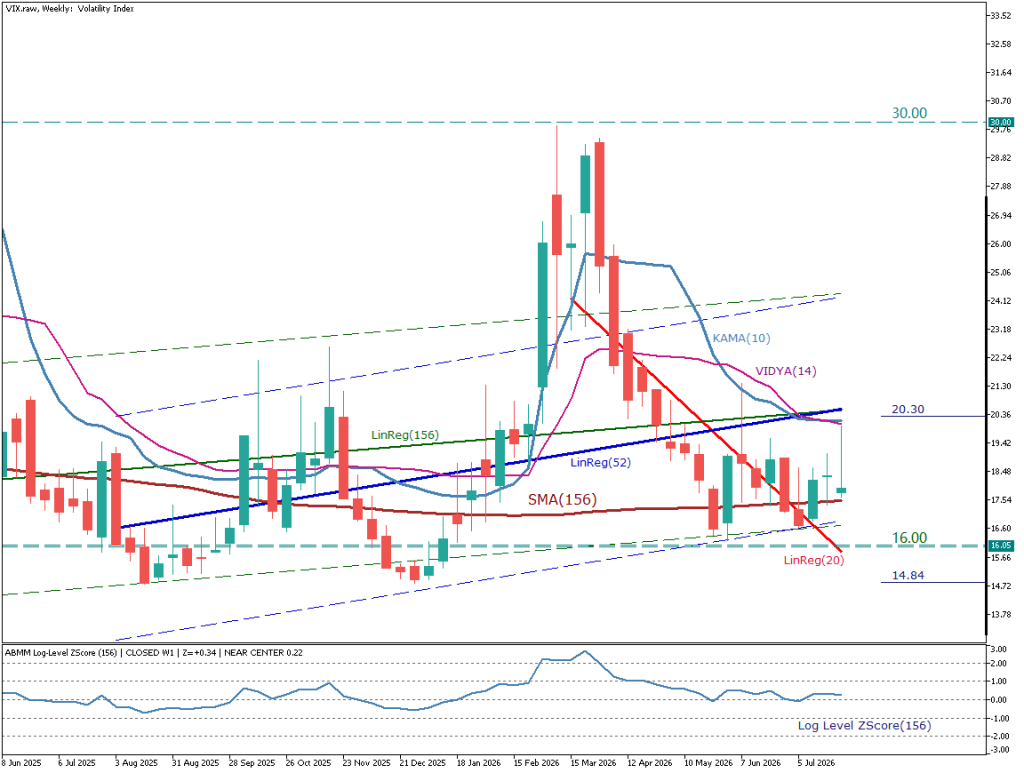Viewport: 1024px width, 773px height.
Task: Click the LinReg(156) label
Action: (x=405, y=435)
